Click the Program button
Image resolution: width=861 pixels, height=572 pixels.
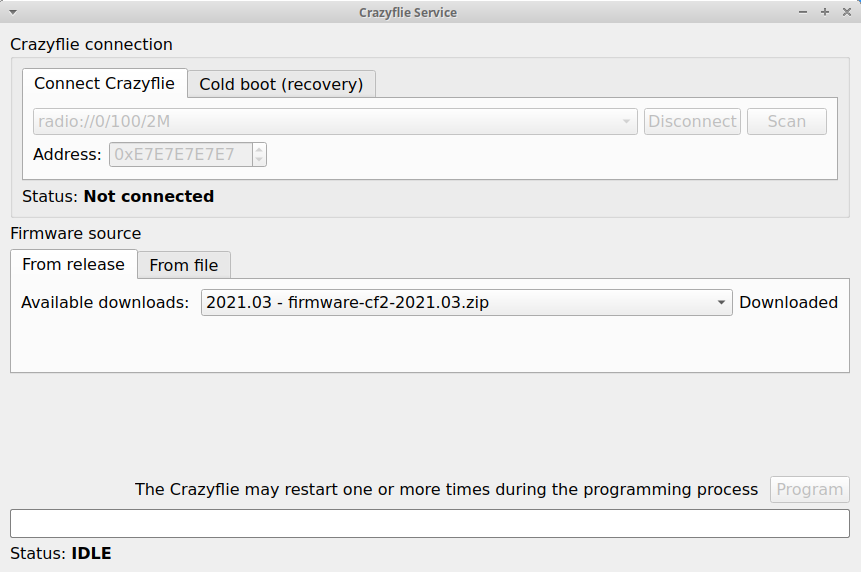[809, 490]
